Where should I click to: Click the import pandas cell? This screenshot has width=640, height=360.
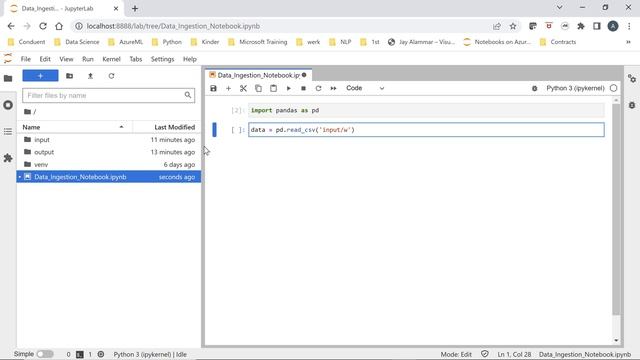click(426, 110)
